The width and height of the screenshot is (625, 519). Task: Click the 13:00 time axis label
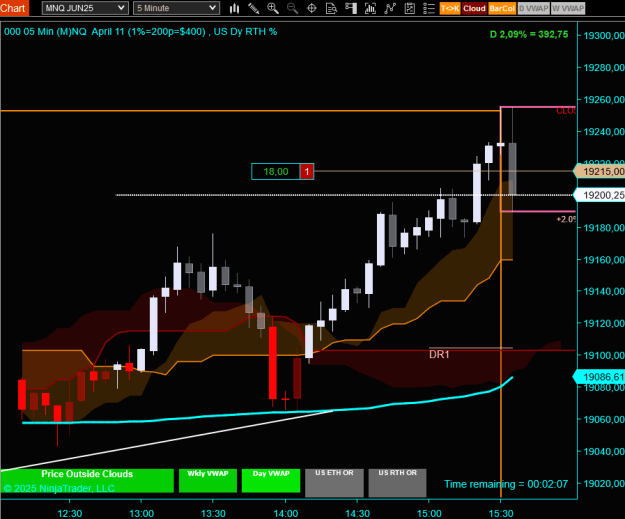[x=142, y=513]
